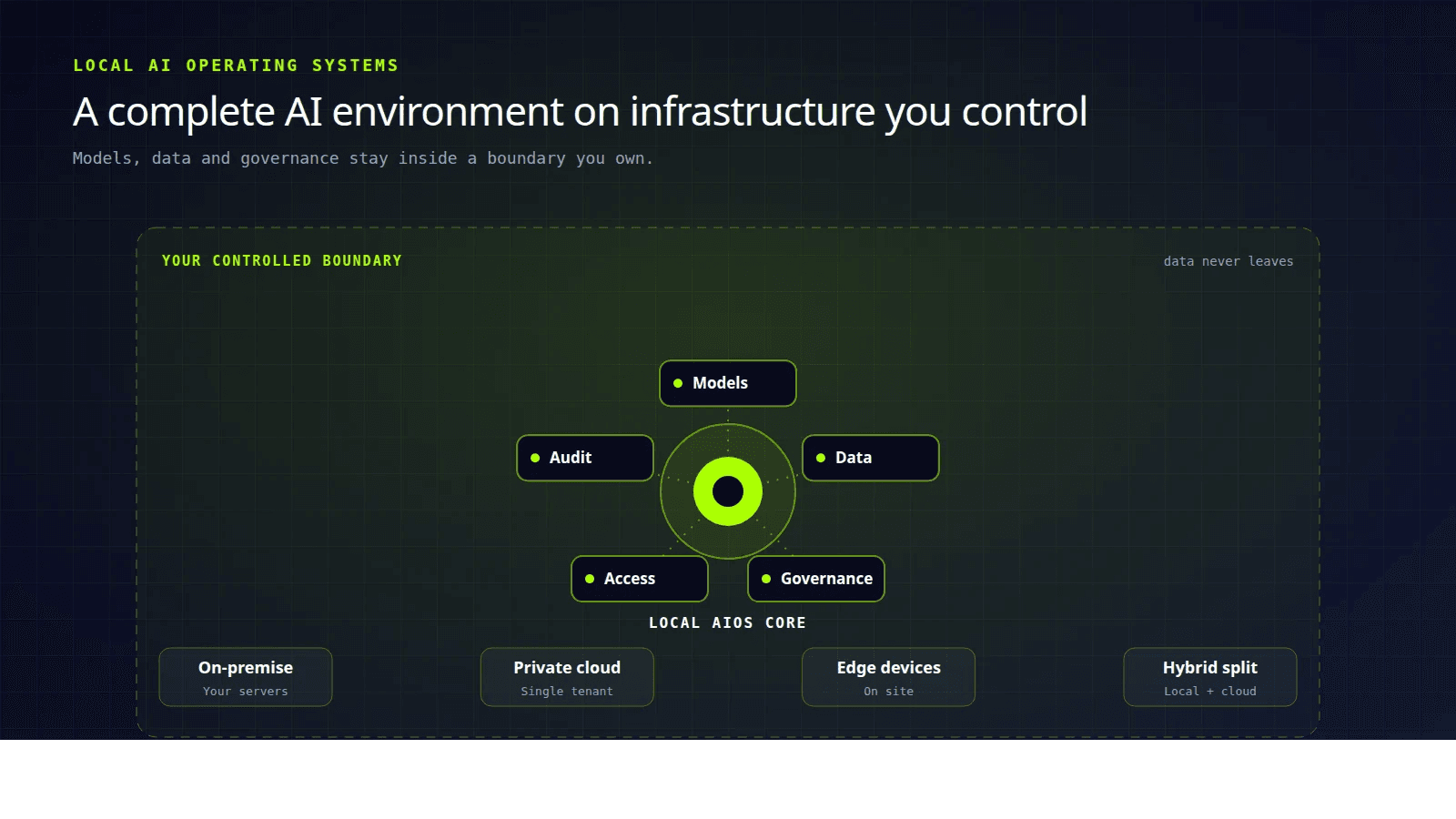Click the 'Your servers' caption
This screenshot has width=1456, height=819.
click(246, 692)
